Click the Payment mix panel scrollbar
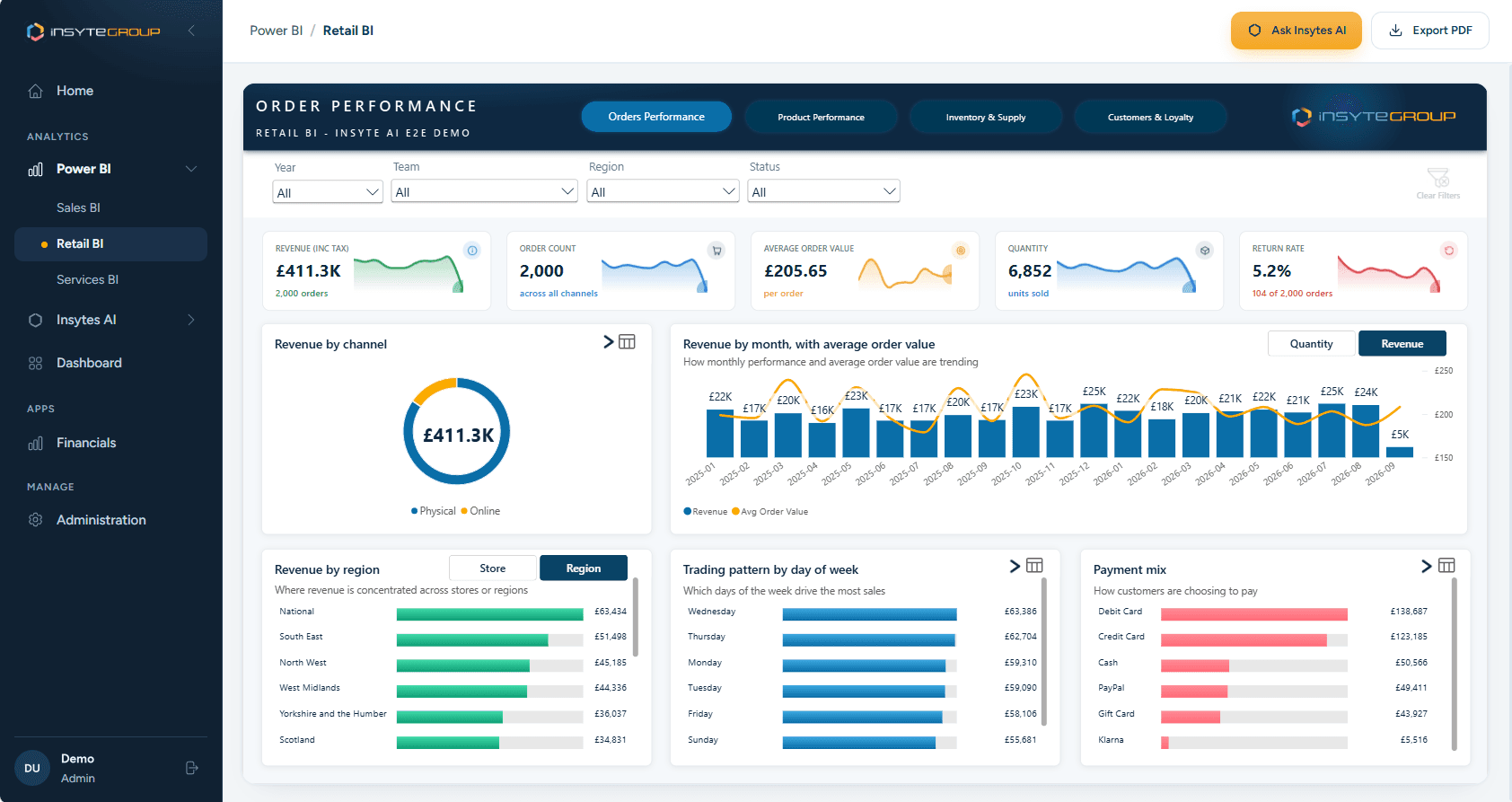The image size is (1512, 802). pos(1455,664)
